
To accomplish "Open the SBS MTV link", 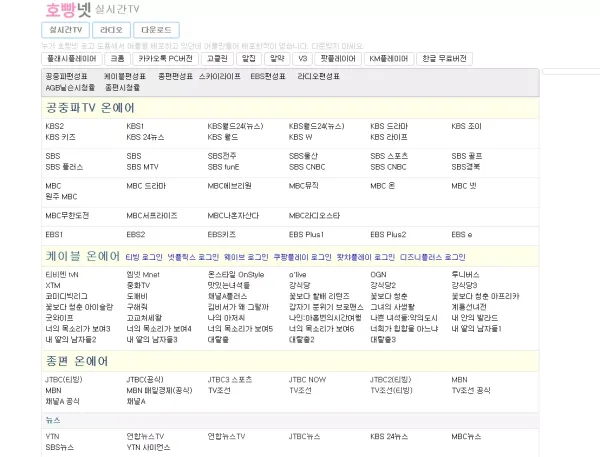I will coord(142,167).
